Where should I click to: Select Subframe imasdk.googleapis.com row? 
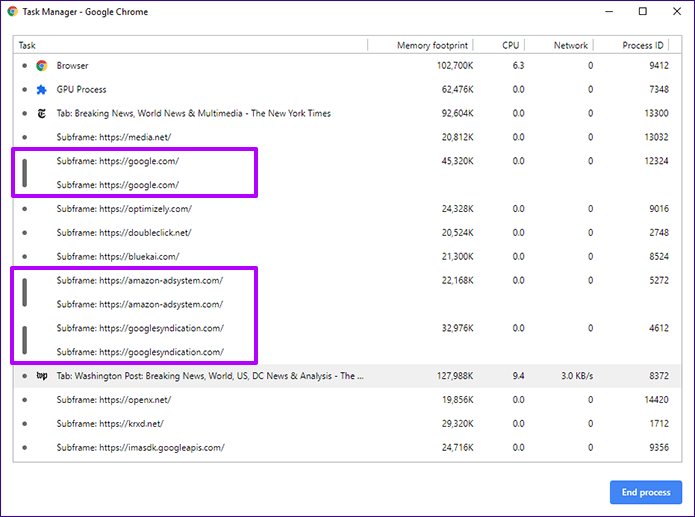[x=348, y=448]
